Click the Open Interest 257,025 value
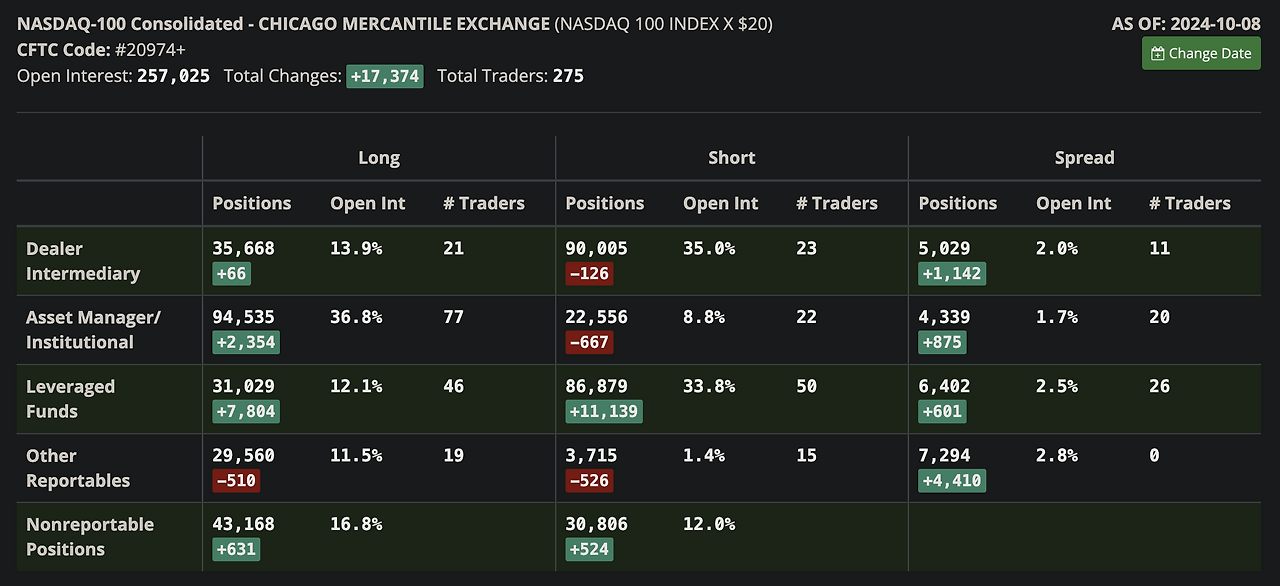 173,76
